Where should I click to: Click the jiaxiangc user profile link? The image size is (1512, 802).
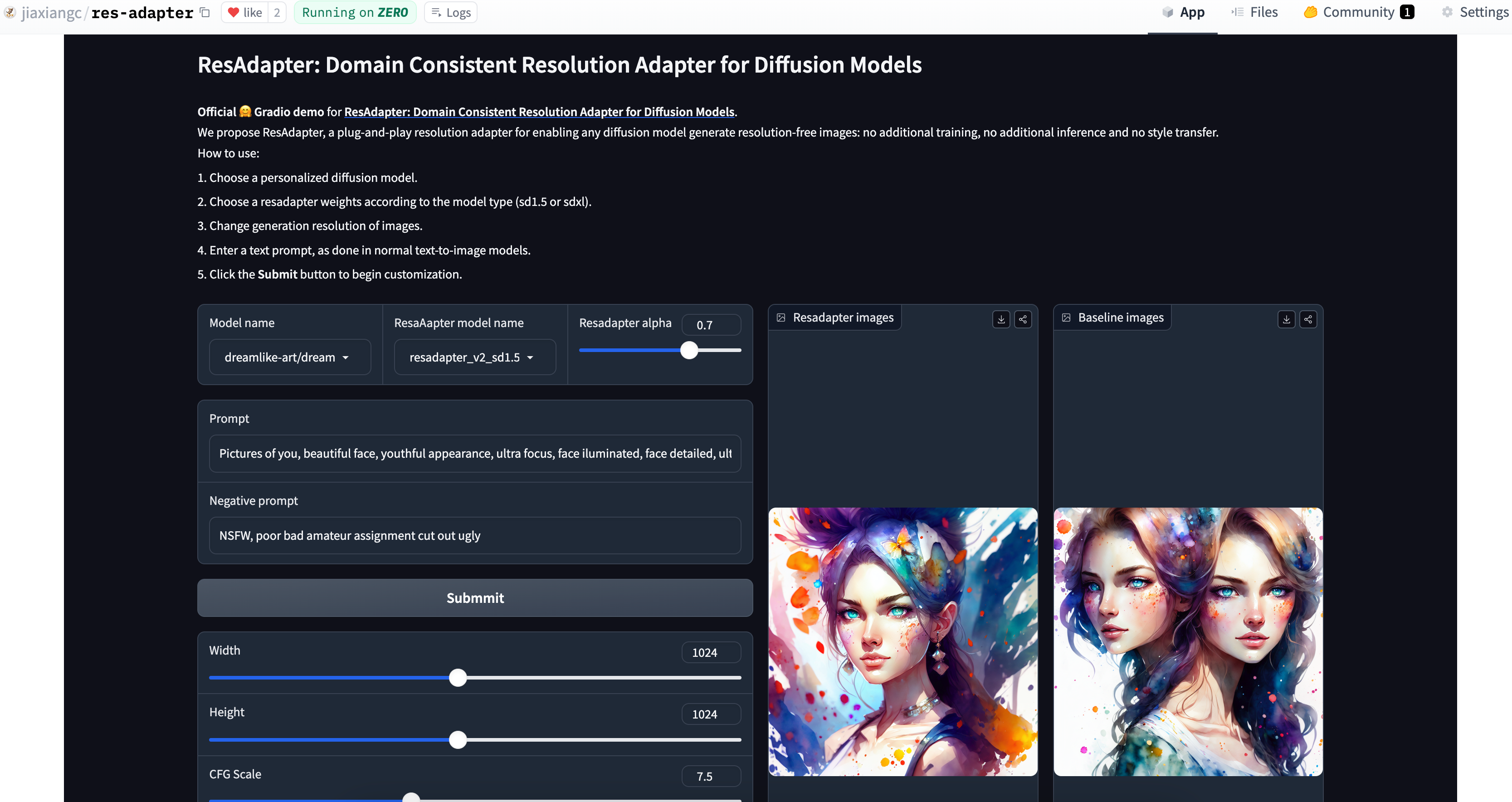tap(51, 12)
